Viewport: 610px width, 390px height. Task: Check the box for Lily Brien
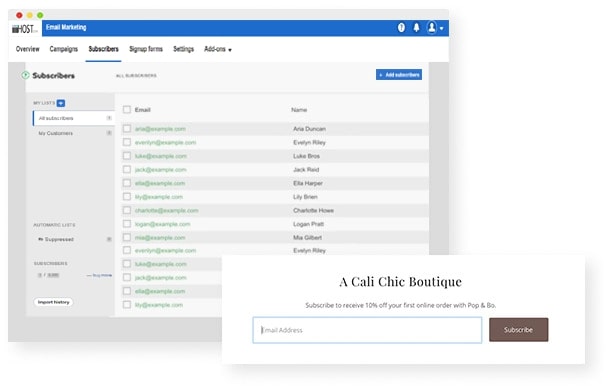coord(127,197)
